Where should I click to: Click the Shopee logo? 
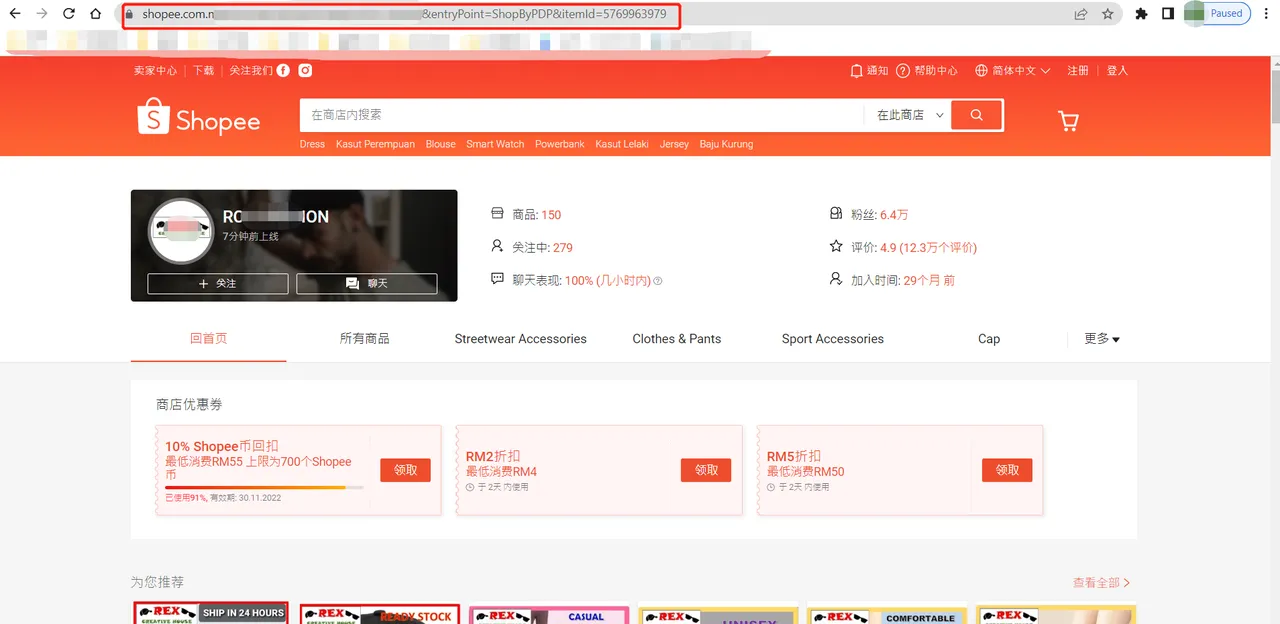[198, 119]
